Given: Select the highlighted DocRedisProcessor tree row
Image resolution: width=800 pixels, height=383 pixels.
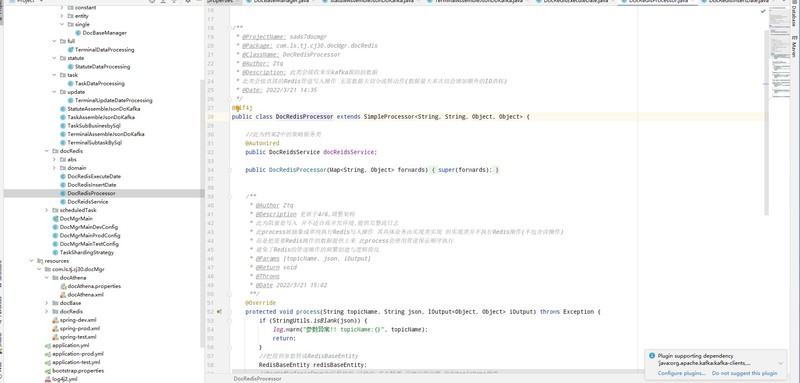Looking at the screenshot, I should pyautogui.click(x=104, y=193).
